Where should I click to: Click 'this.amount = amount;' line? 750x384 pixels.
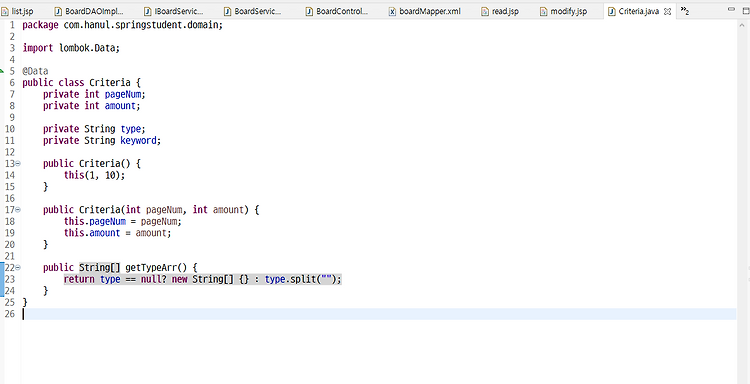pyautogui.click(x=117, y=233)
